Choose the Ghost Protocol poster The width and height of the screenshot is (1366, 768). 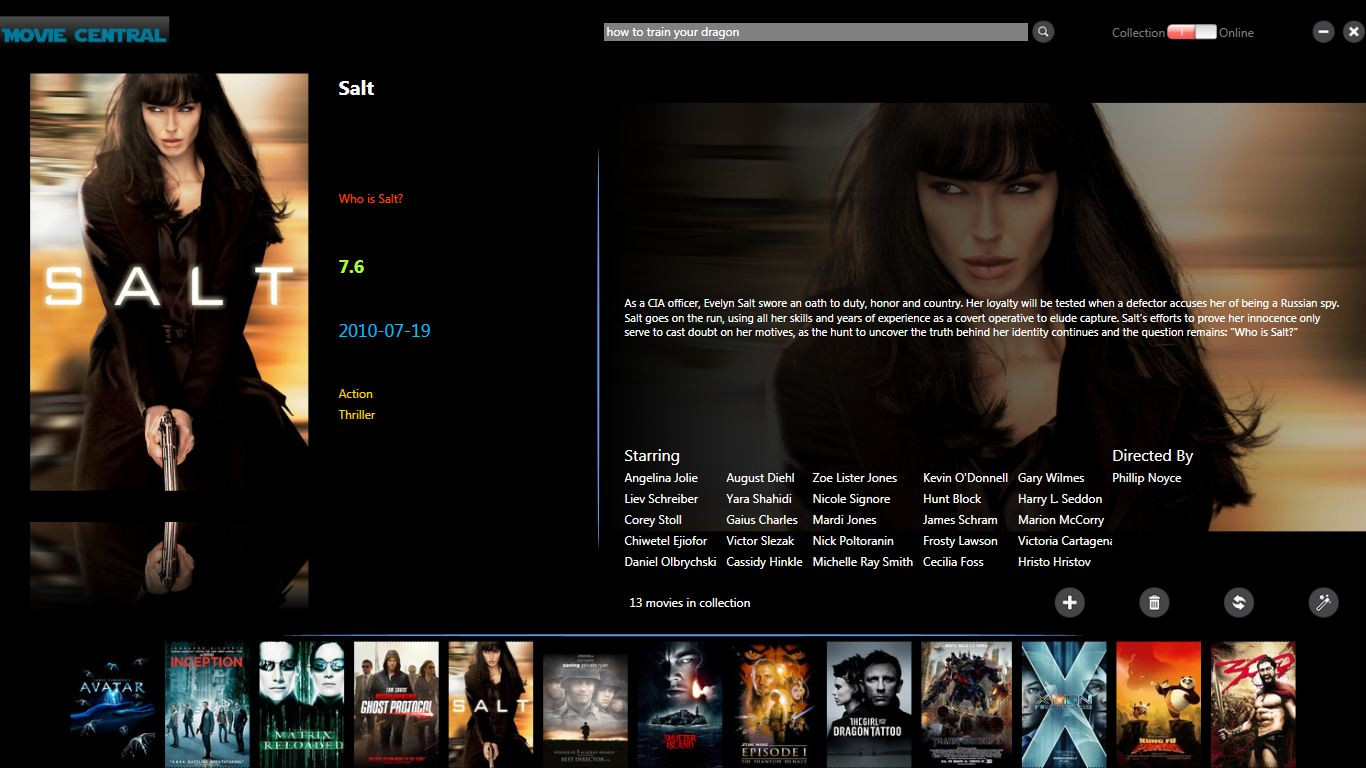[396, 705]
